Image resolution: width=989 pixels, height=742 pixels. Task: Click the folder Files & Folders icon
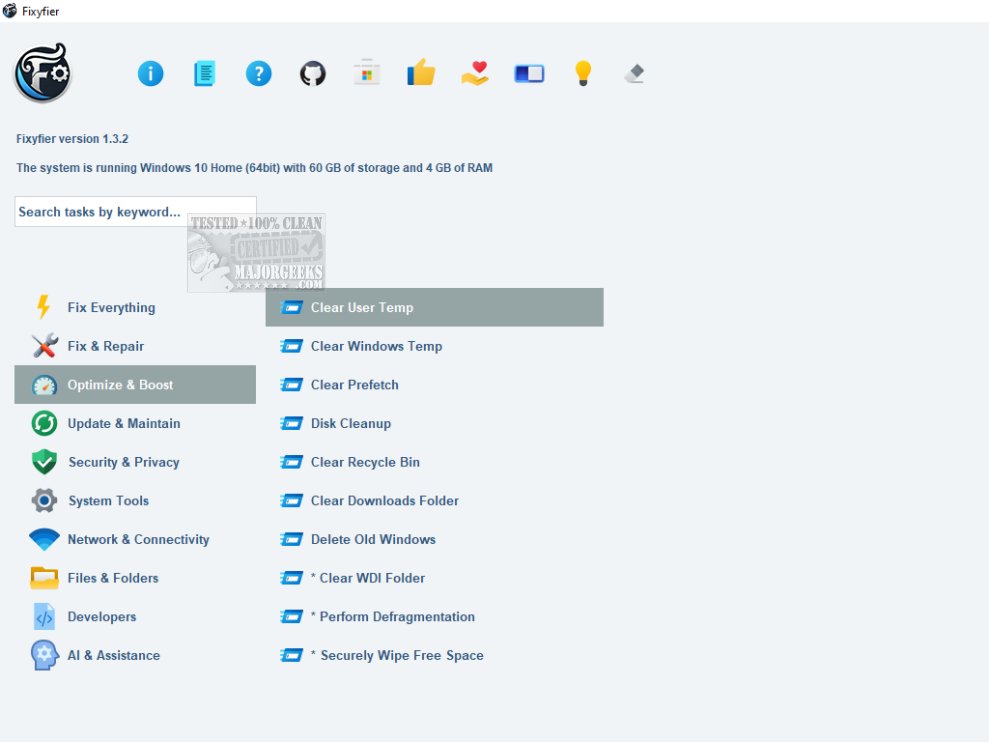click(x=44, y=578)
